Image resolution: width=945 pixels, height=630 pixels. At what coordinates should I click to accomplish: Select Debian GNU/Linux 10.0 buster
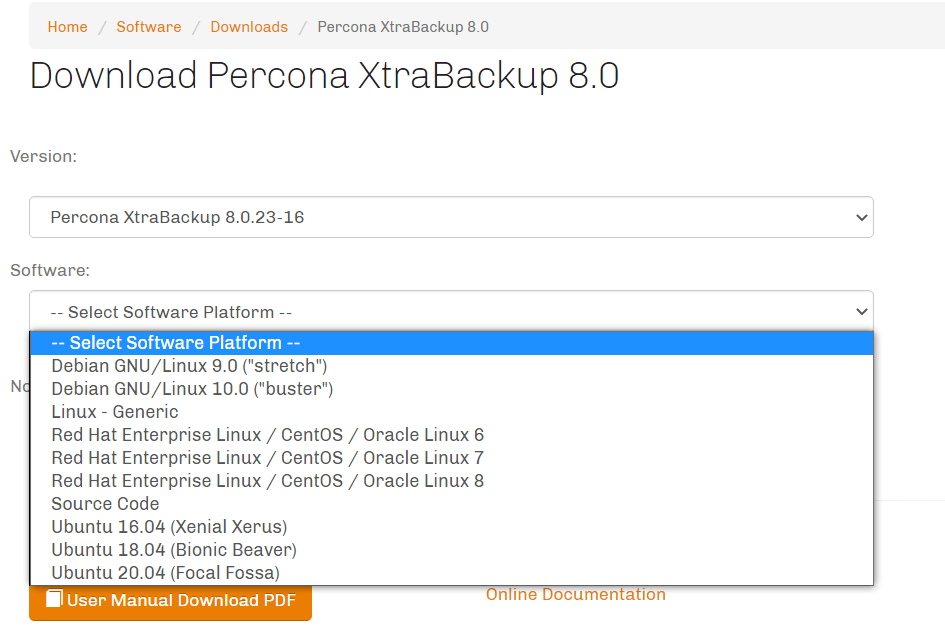point(194,388)
